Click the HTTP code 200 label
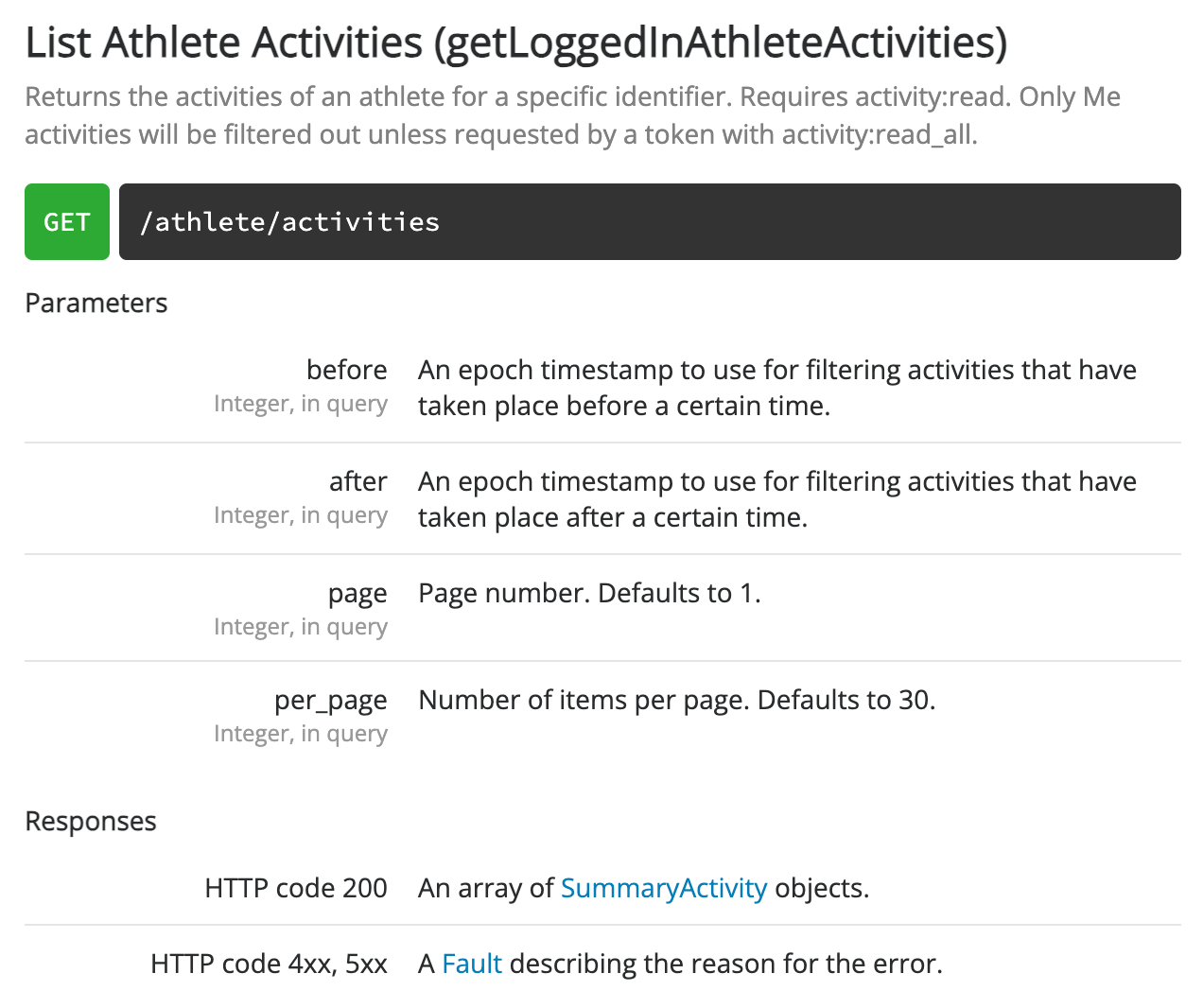 click(295, 888)
